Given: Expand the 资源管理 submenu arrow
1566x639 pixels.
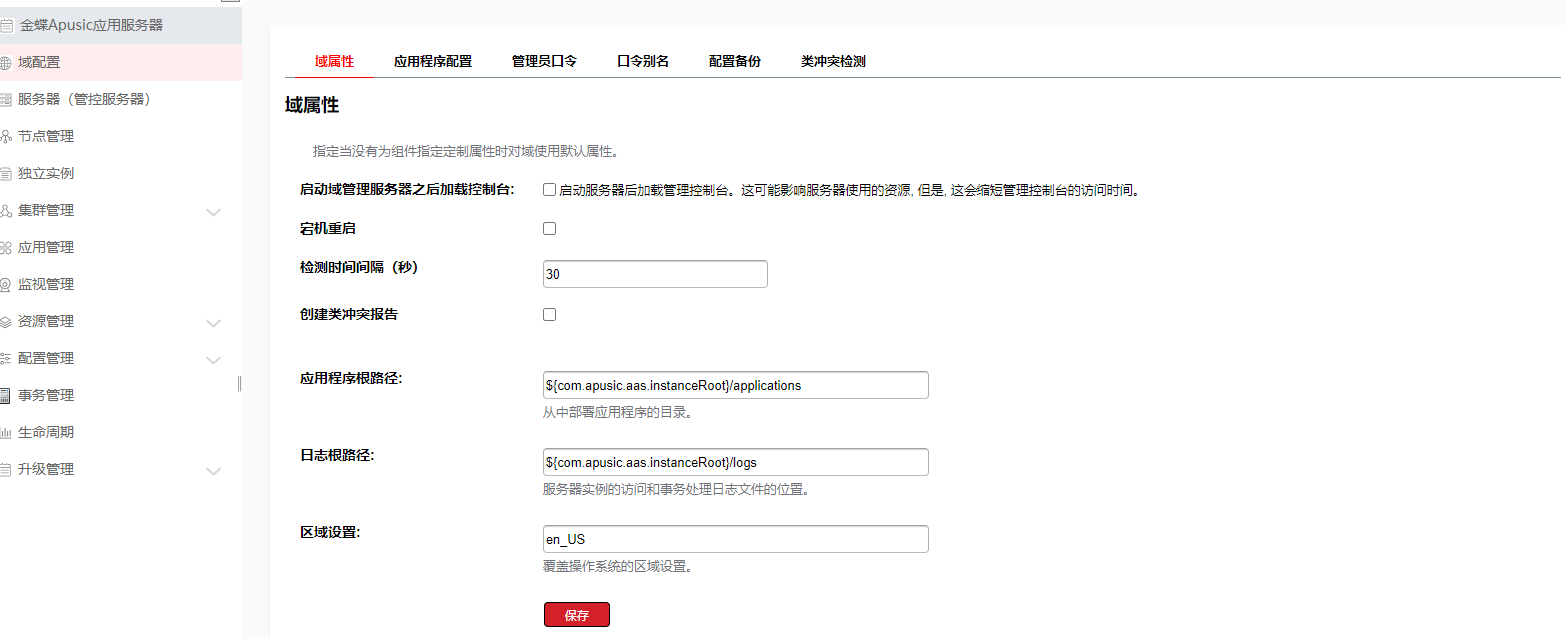Looking at the screenshot, I should pos(213,323).
